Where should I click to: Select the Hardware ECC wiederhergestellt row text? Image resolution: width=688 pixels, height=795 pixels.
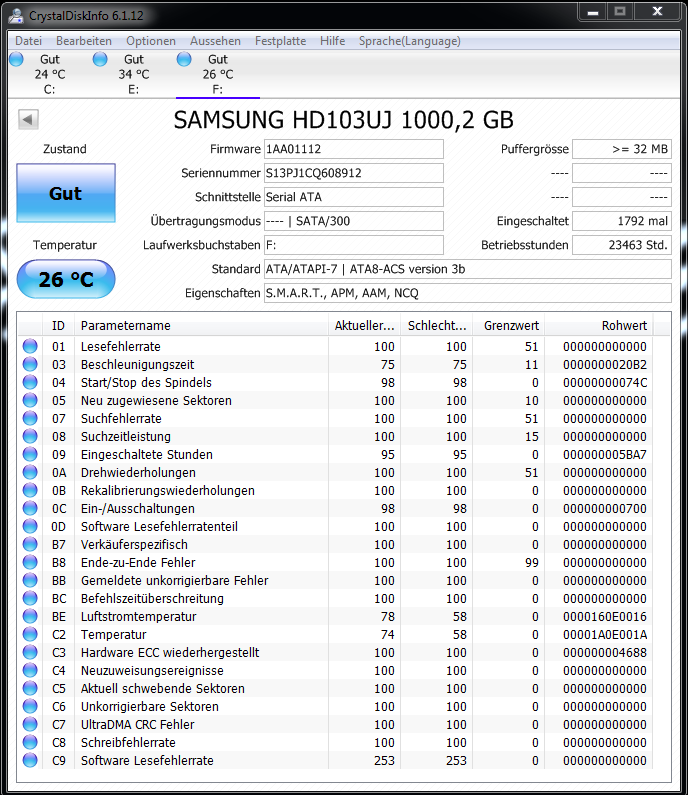170,652
